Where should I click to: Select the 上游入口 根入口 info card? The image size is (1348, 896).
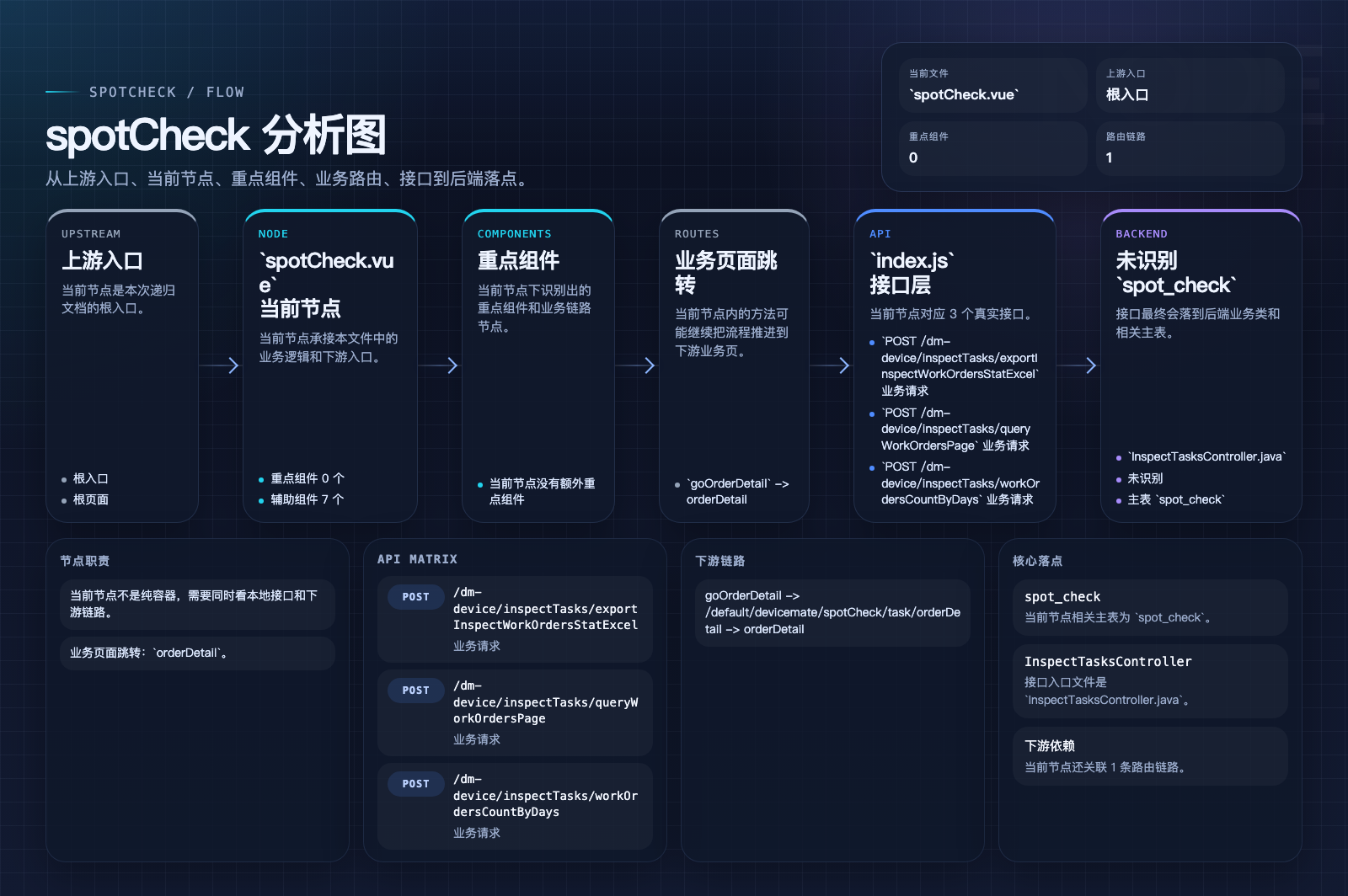tap(1190, 85)
